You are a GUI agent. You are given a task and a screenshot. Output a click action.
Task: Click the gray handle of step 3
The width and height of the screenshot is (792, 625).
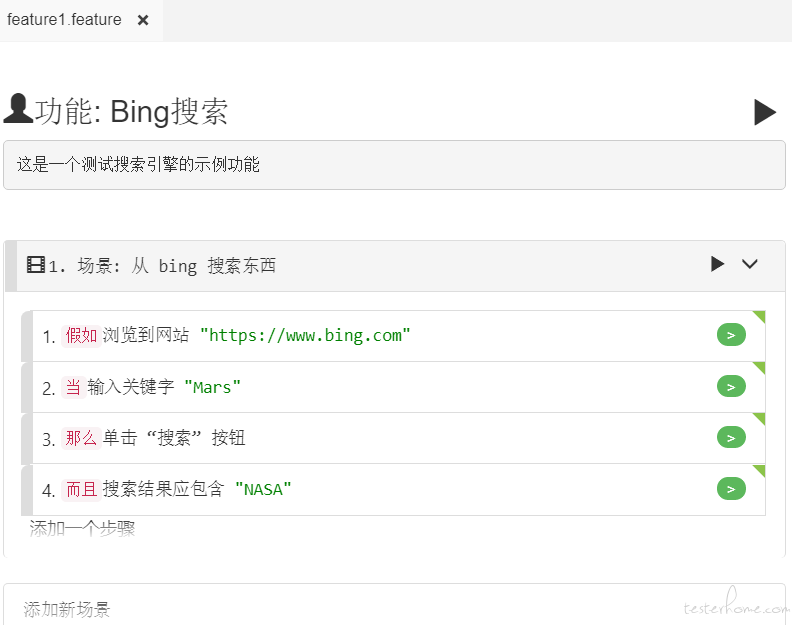[27, 439]
